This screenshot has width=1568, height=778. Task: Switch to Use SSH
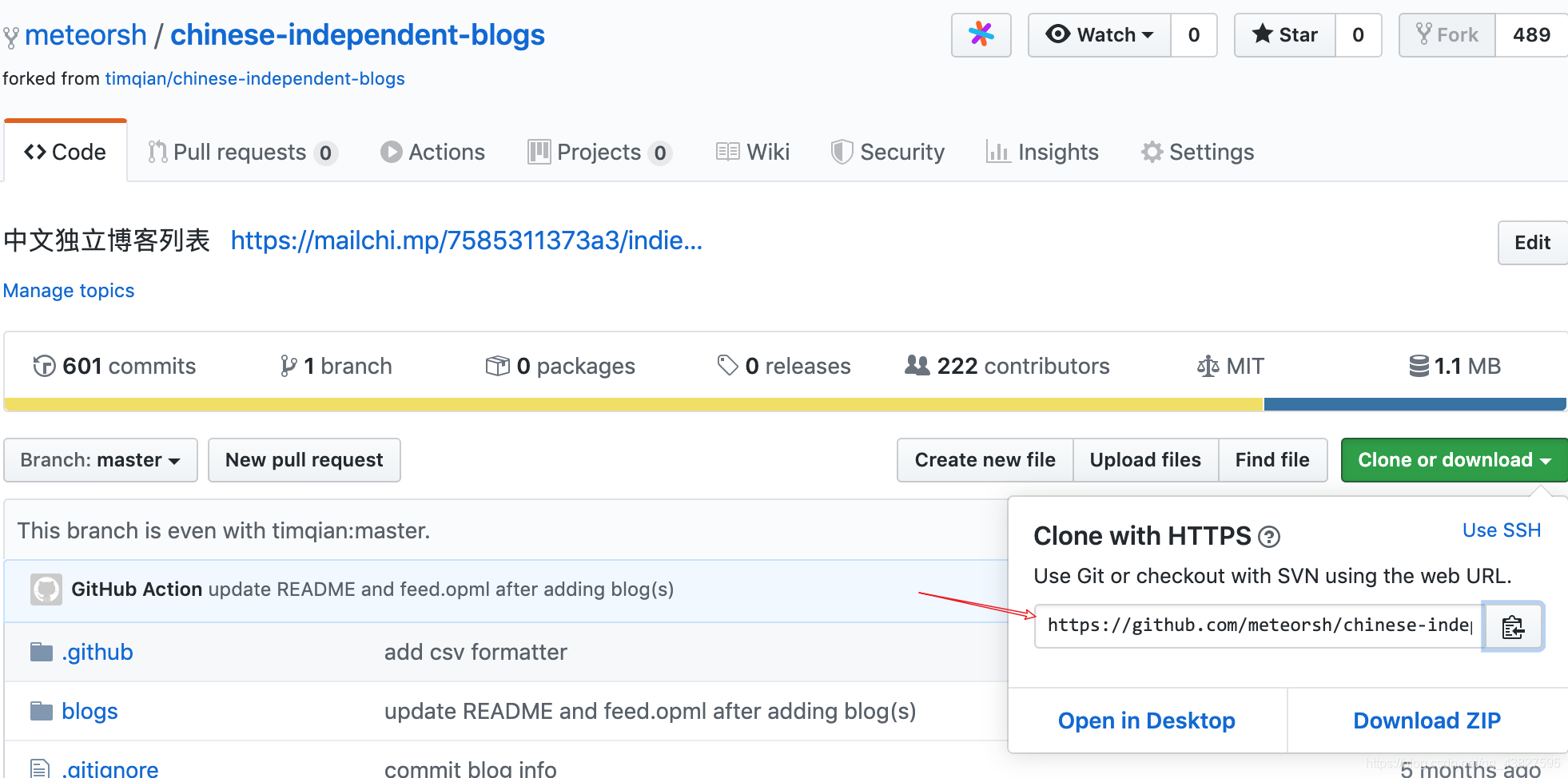(1502, 530)
